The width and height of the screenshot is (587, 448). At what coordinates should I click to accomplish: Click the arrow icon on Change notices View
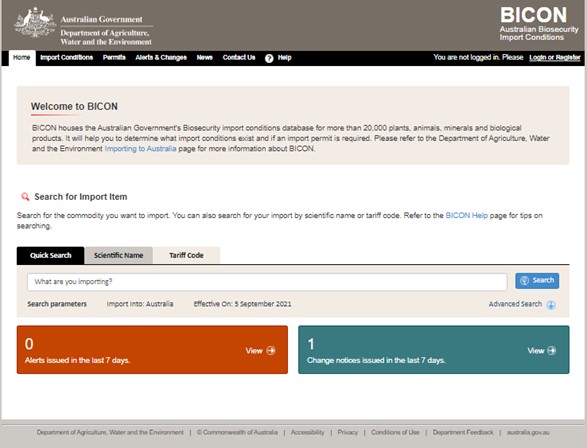pos(552,351)
